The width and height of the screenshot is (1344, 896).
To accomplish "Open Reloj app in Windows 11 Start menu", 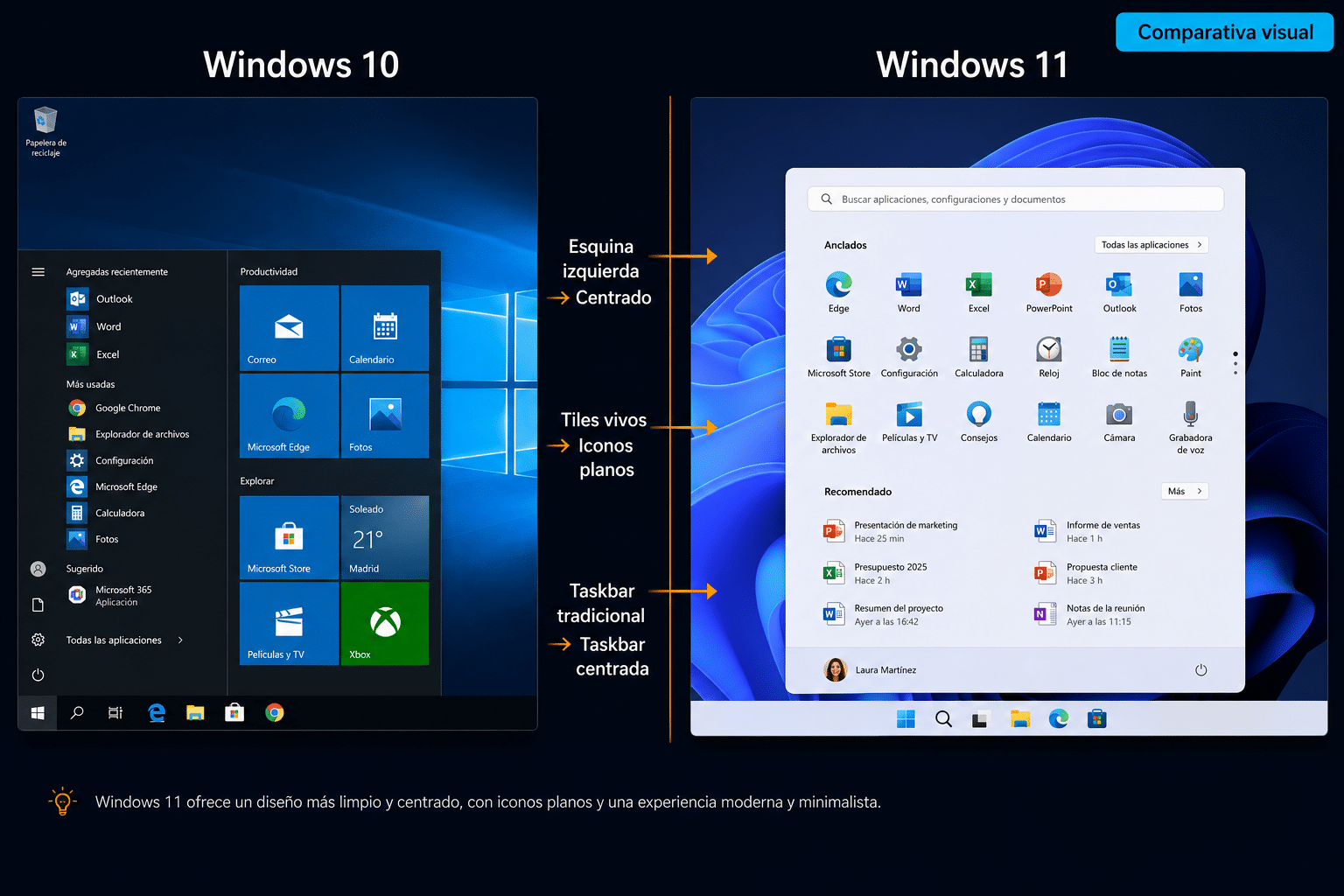I will 1049,356.
